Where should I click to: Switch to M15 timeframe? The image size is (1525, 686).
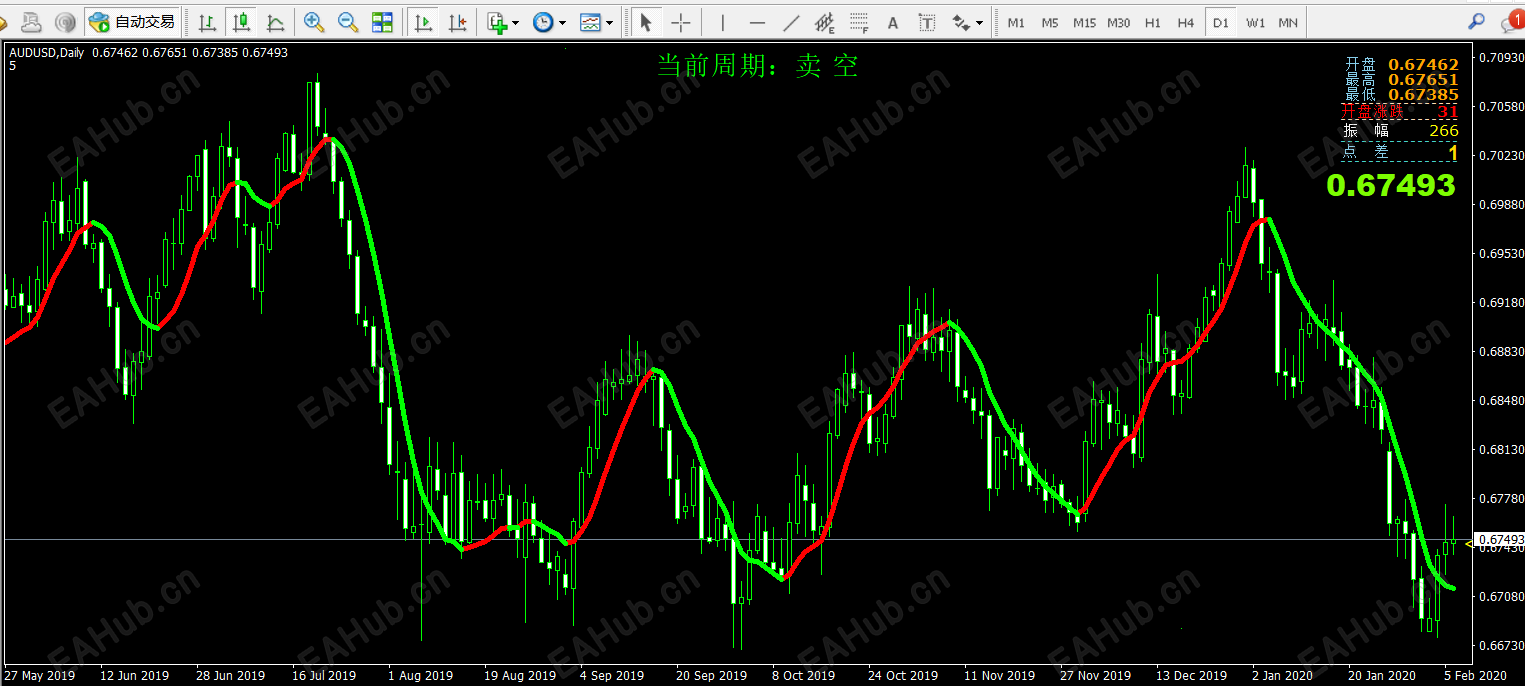click(x=1084, y=22)
